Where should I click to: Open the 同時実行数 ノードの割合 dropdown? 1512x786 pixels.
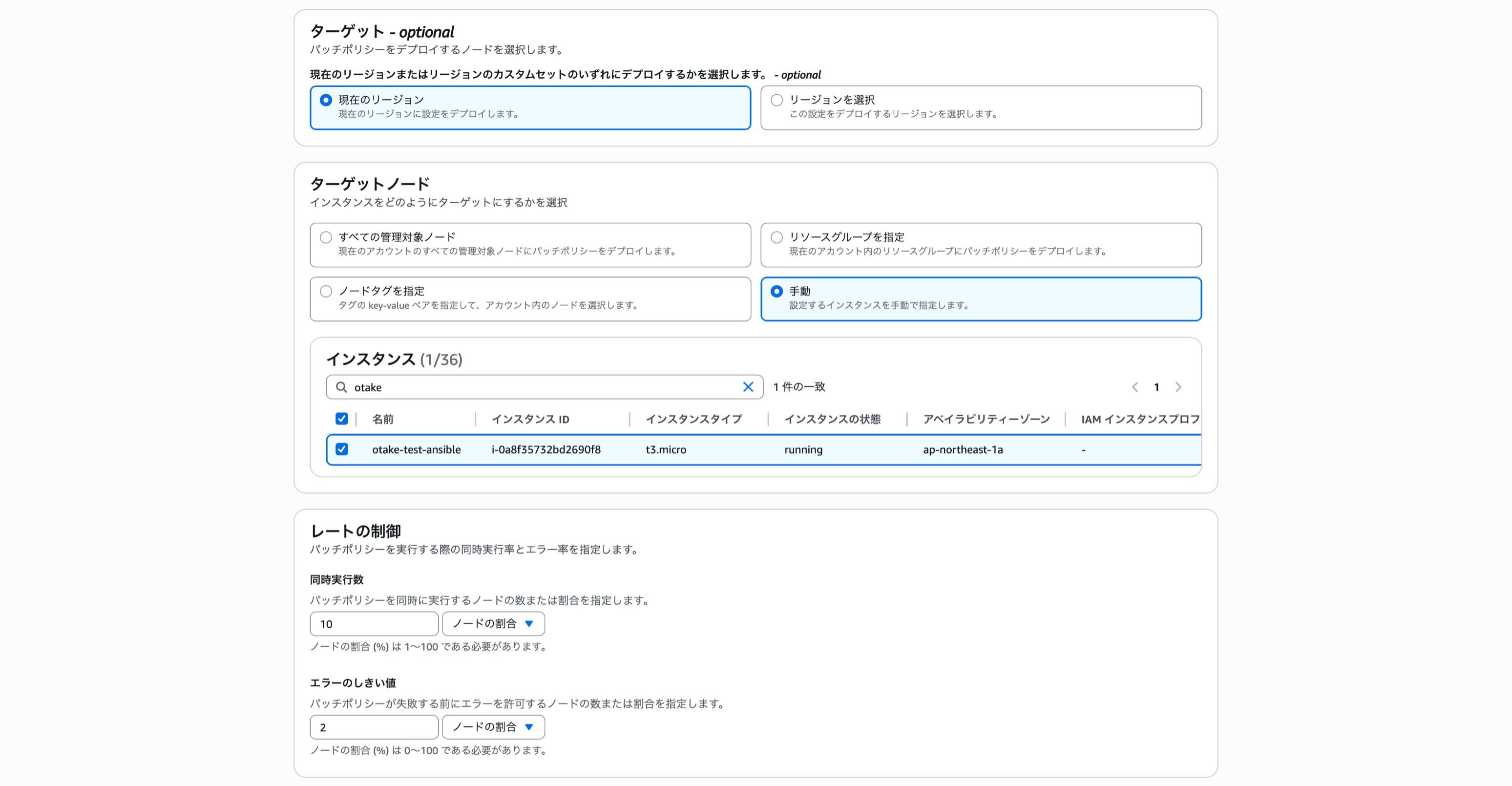tap(493, 623)
